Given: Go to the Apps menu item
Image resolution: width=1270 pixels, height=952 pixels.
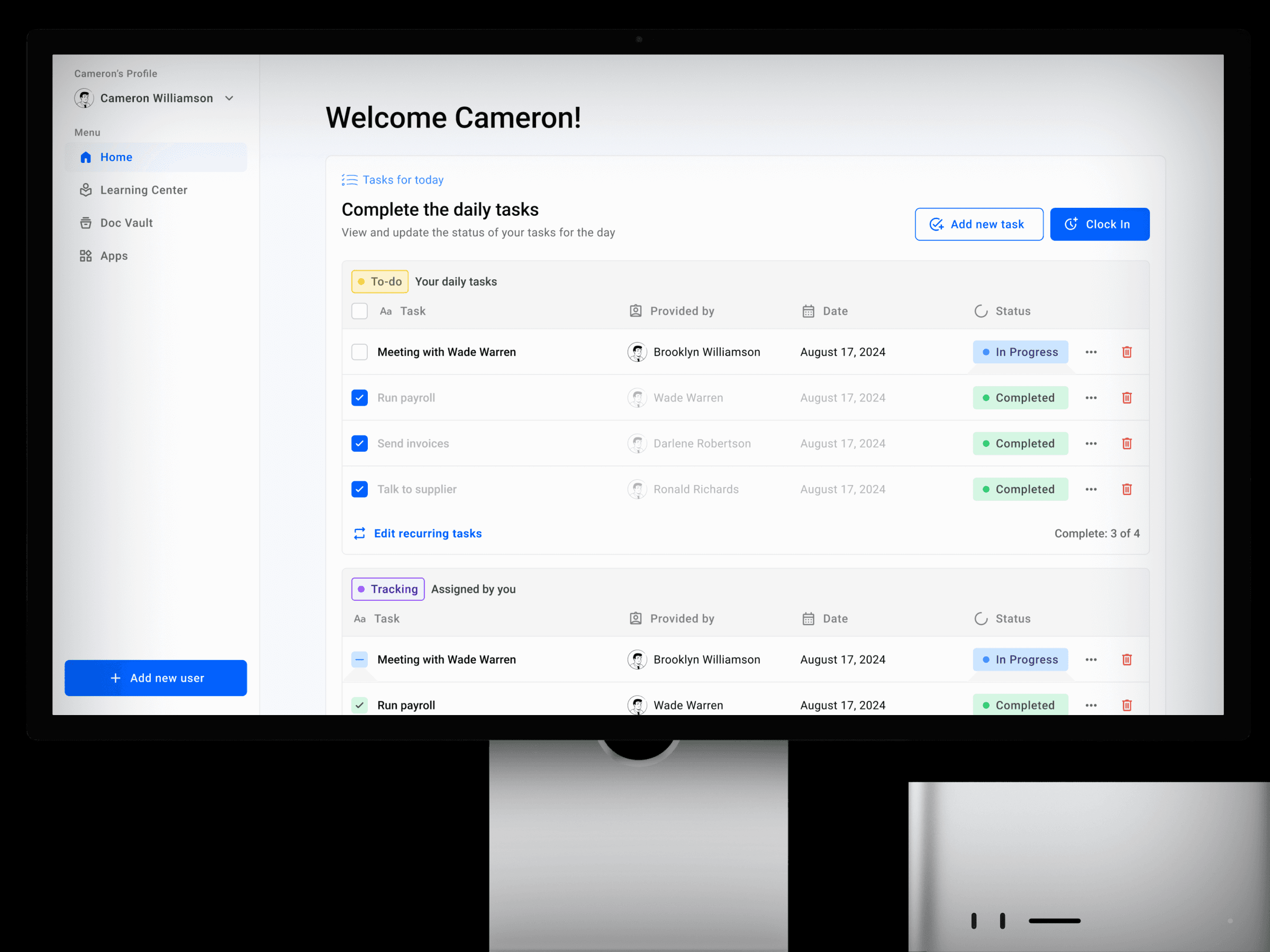Looking at the screenshot, I should pos(114,256).
